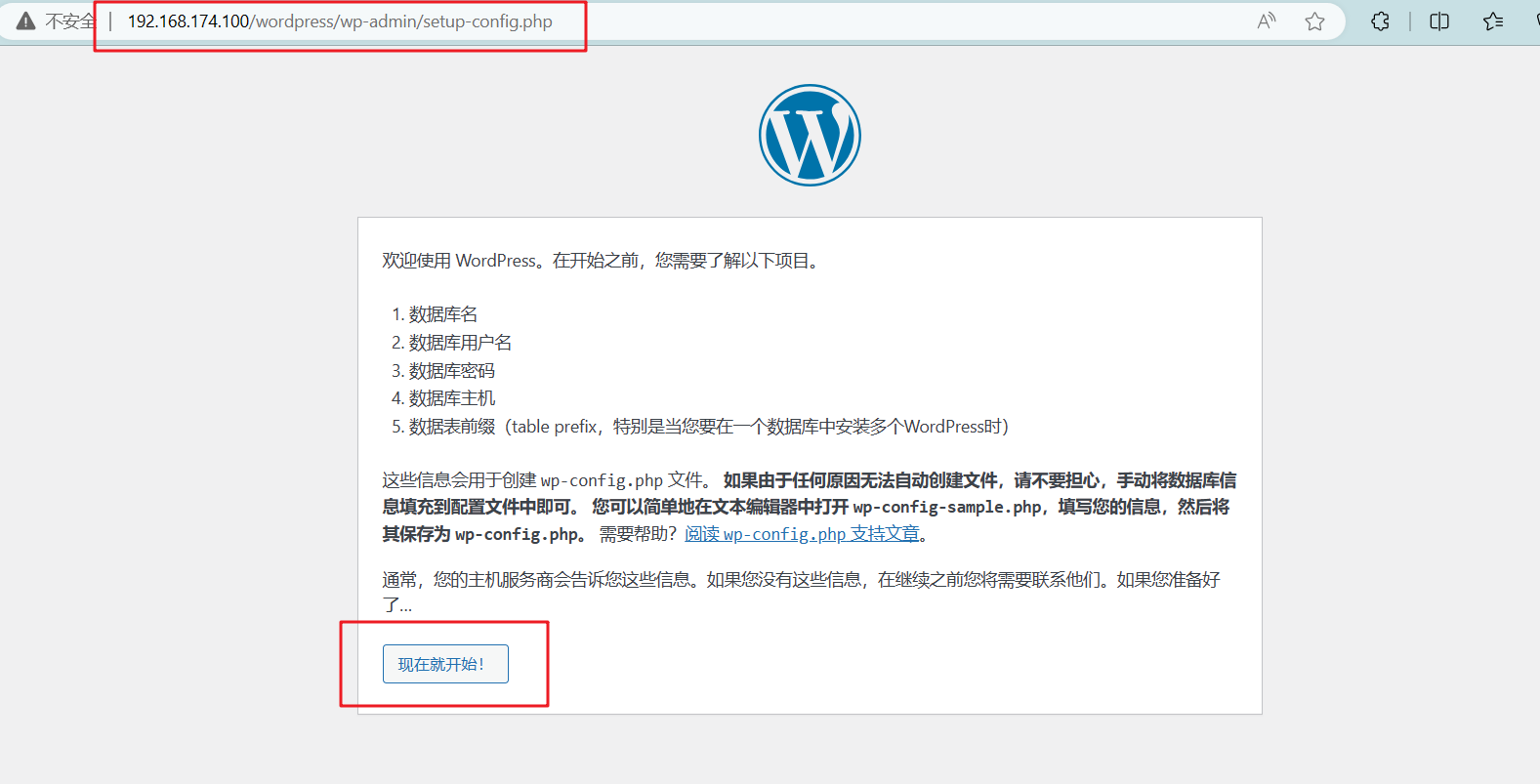The height and width of the screenshot is (784, 1540).
Task: Click the not-secure warning triangle icon
Action: tap(25, 21)
